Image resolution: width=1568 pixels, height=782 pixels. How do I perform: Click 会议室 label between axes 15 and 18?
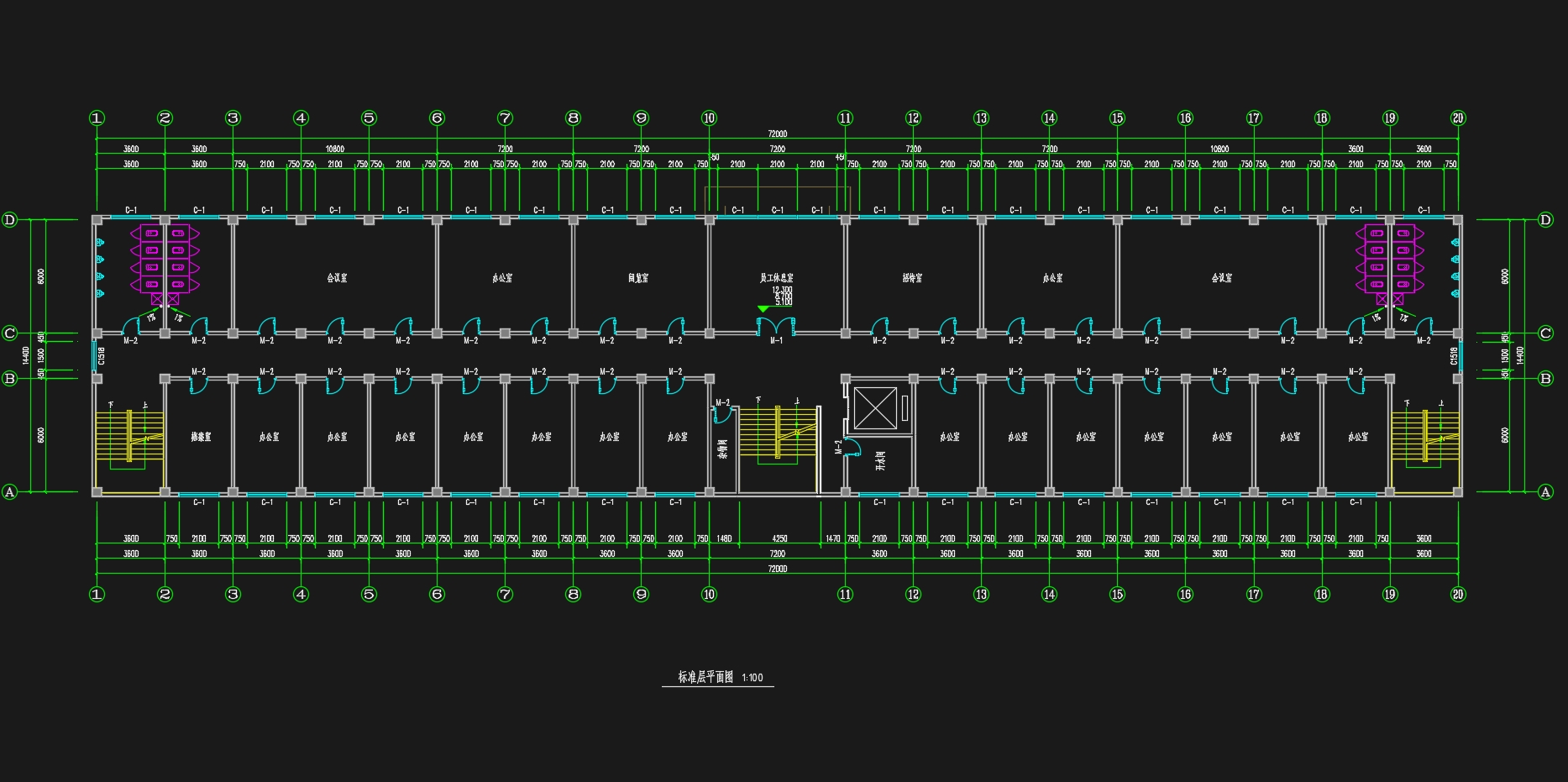click(1222, 277)
